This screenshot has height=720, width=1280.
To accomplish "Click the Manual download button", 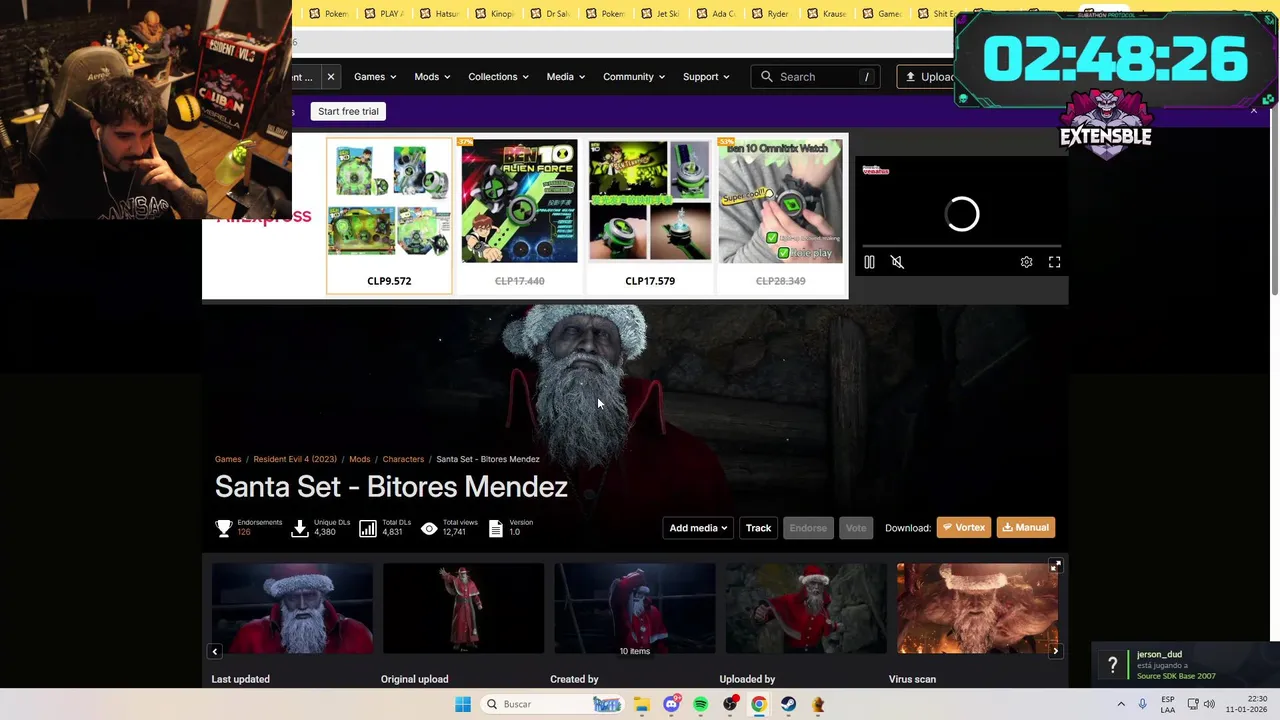I will click(1025, 528).
